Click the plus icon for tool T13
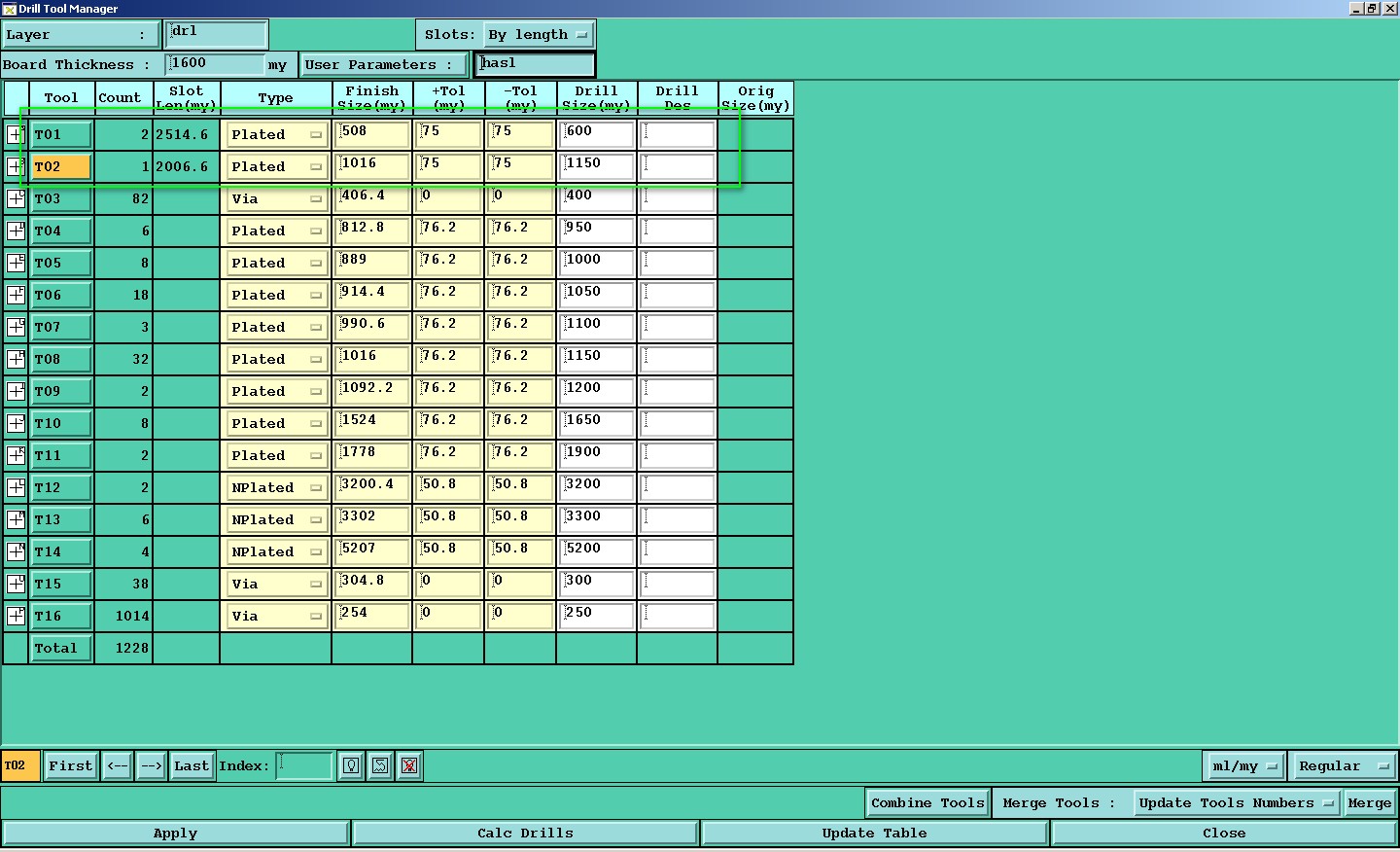1400x852 pixels. (16, 519)
